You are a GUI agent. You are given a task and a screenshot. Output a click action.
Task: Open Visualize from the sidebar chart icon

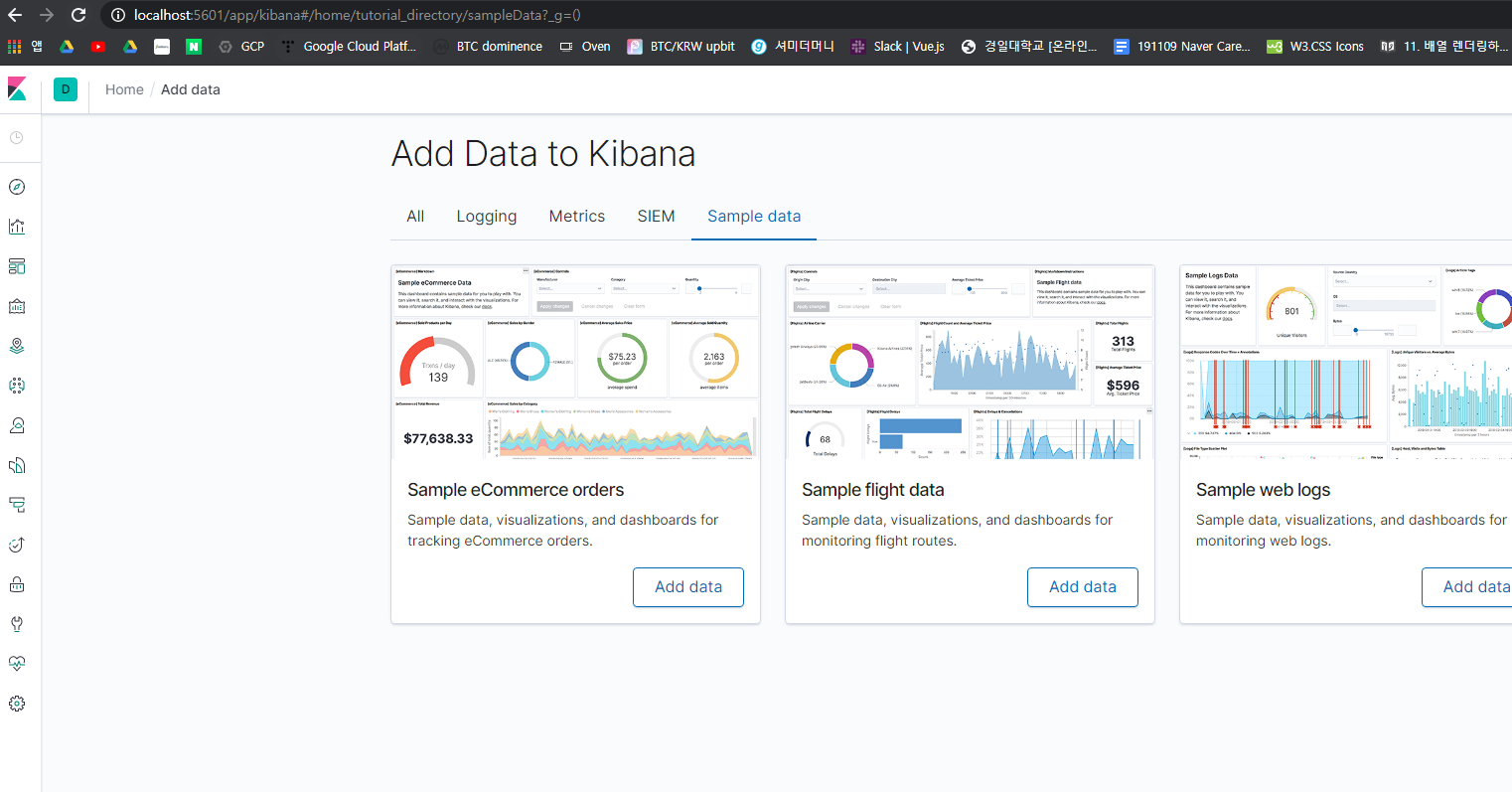coord(17,227)
